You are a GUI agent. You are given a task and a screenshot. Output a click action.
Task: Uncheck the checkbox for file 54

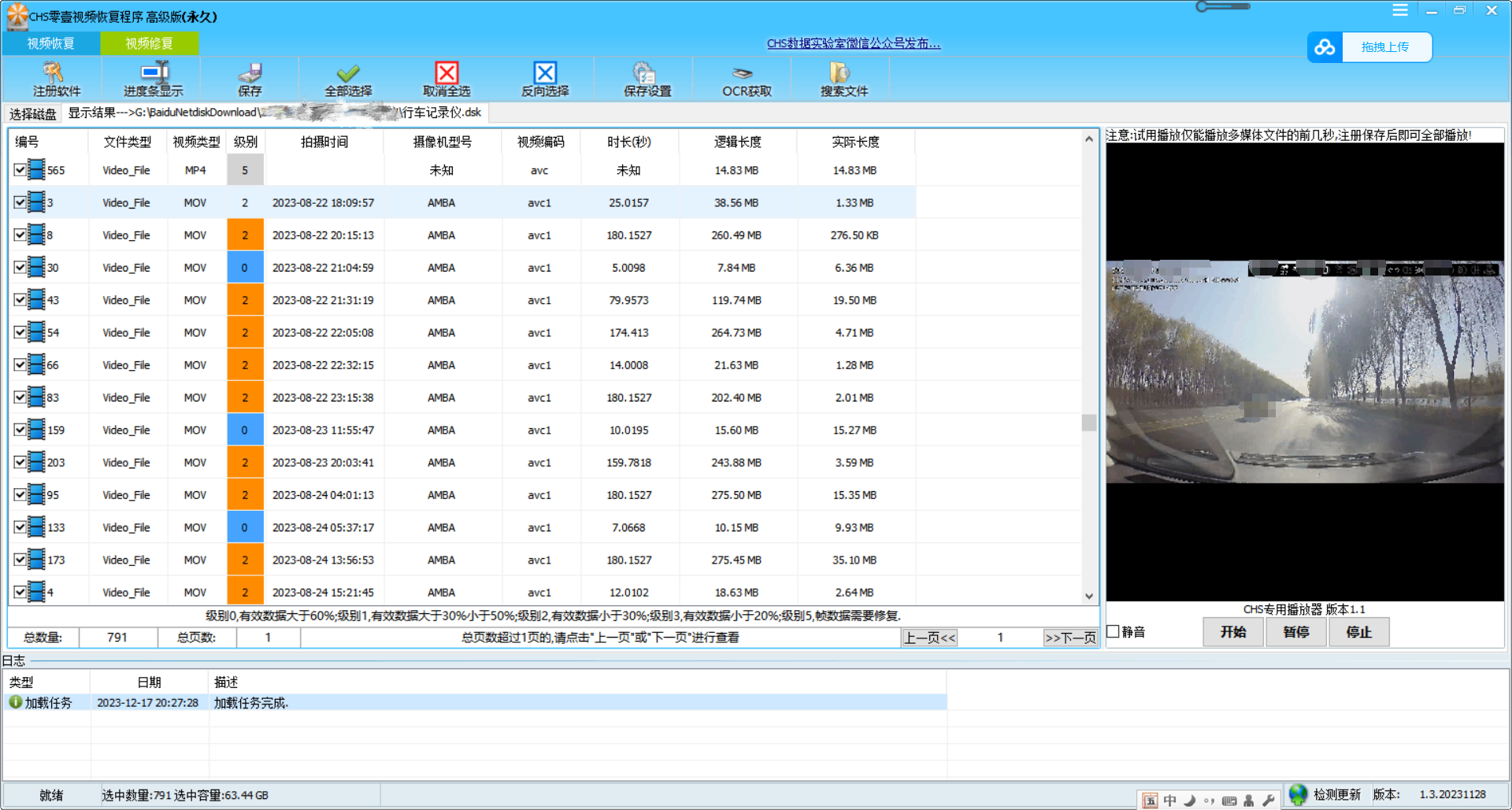20,332
